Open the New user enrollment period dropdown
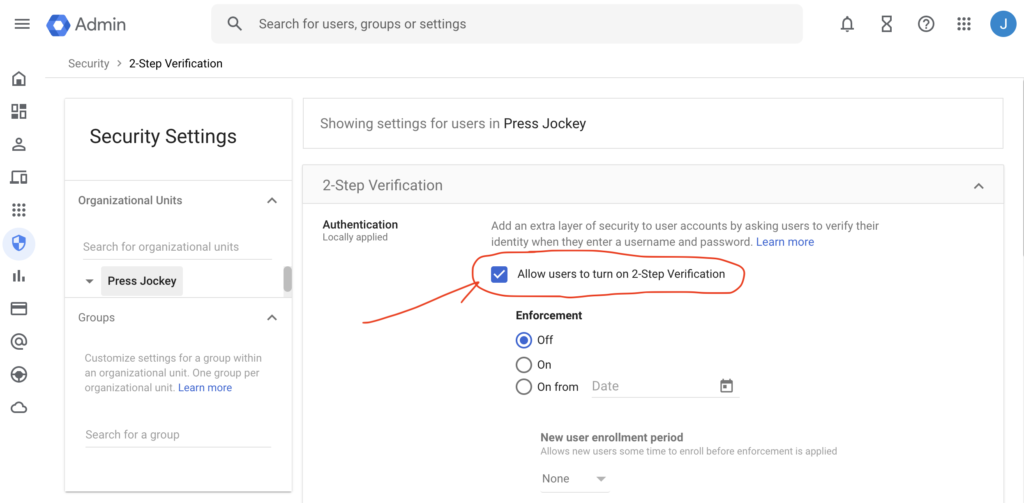The image size is (1024, 503). [x=575, y=479]
